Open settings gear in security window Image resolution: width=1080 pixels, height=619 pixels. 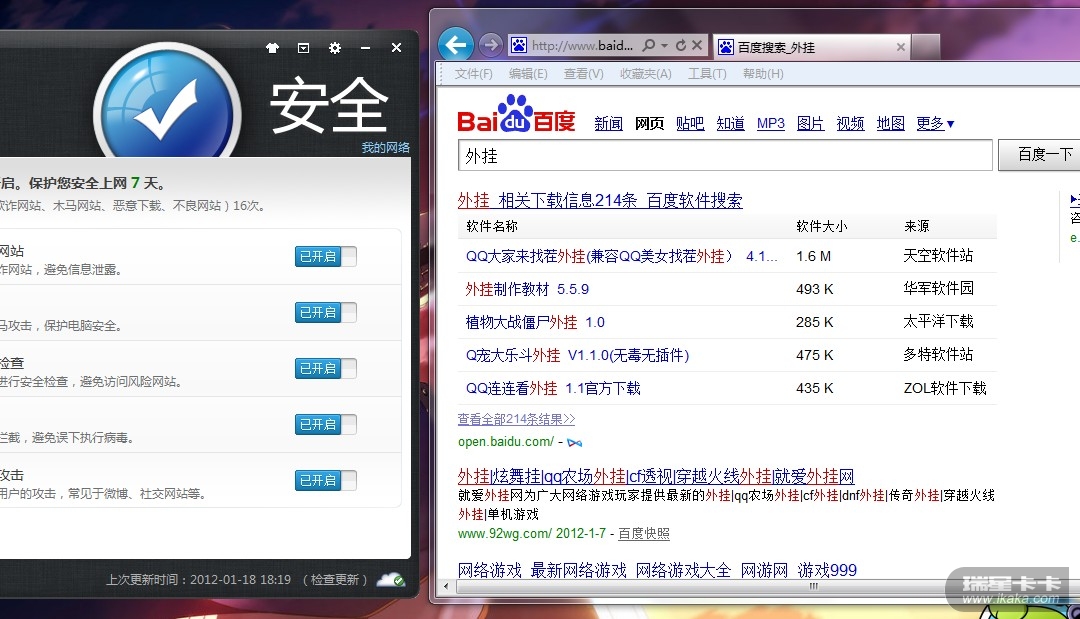click(x=335, y=48)
